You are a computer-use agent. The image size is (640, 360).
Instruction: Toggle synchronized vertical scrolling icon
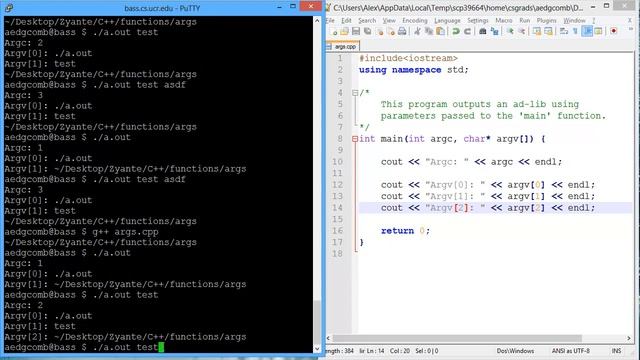(x=537, y=31)
